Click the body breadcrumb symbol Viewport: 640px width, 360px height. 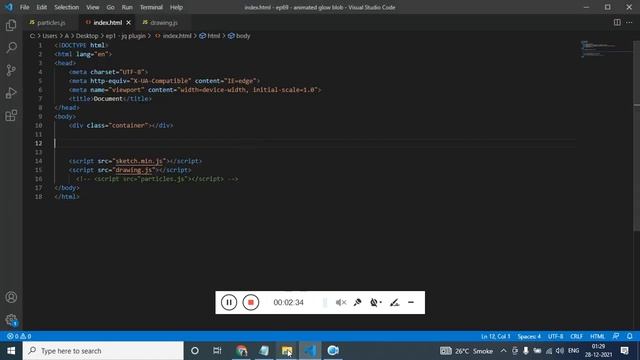pos(239,36)
